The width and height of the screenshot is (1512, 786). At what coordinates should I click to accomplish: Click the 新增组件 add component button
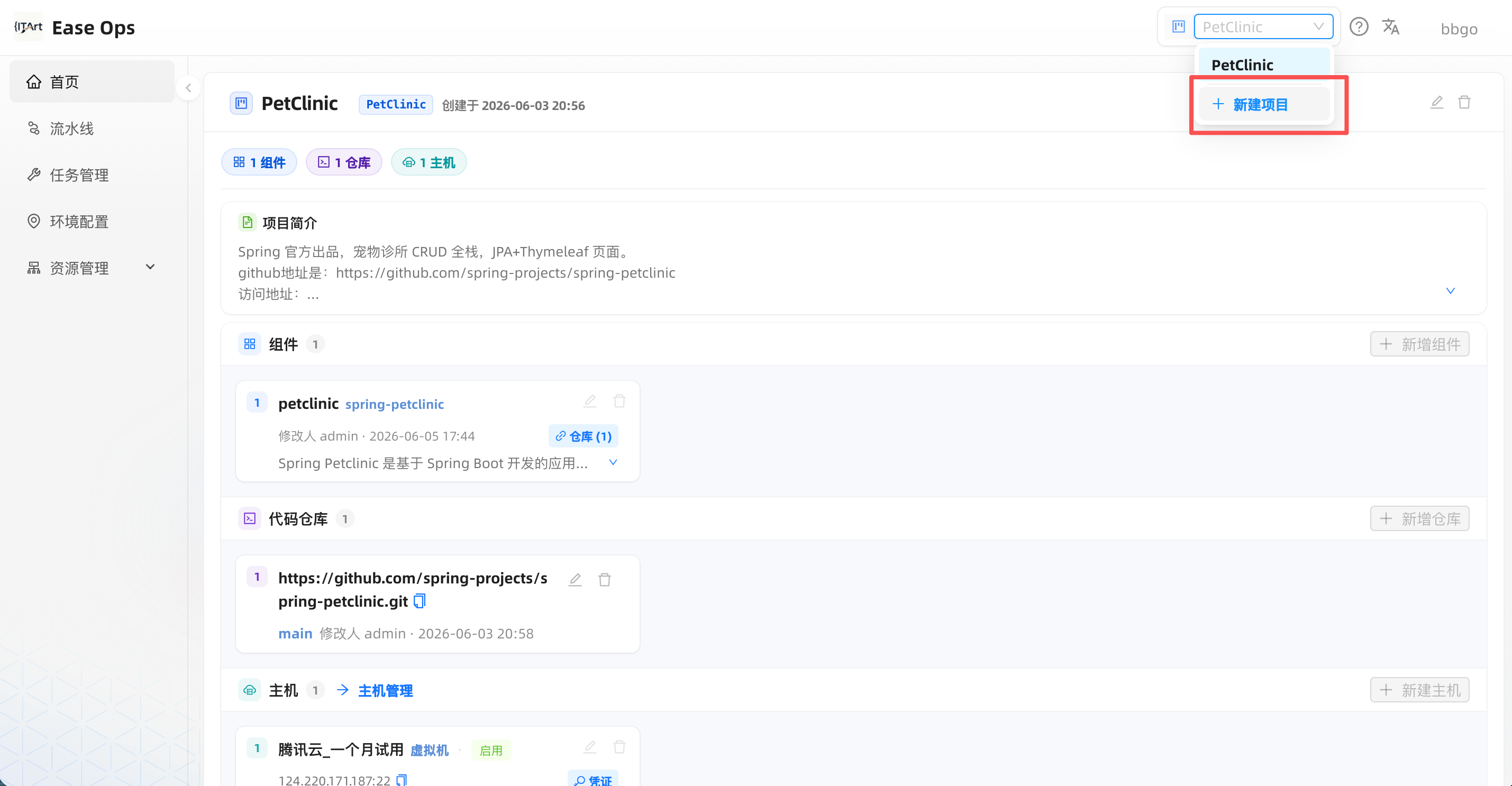click(1419, 344)
